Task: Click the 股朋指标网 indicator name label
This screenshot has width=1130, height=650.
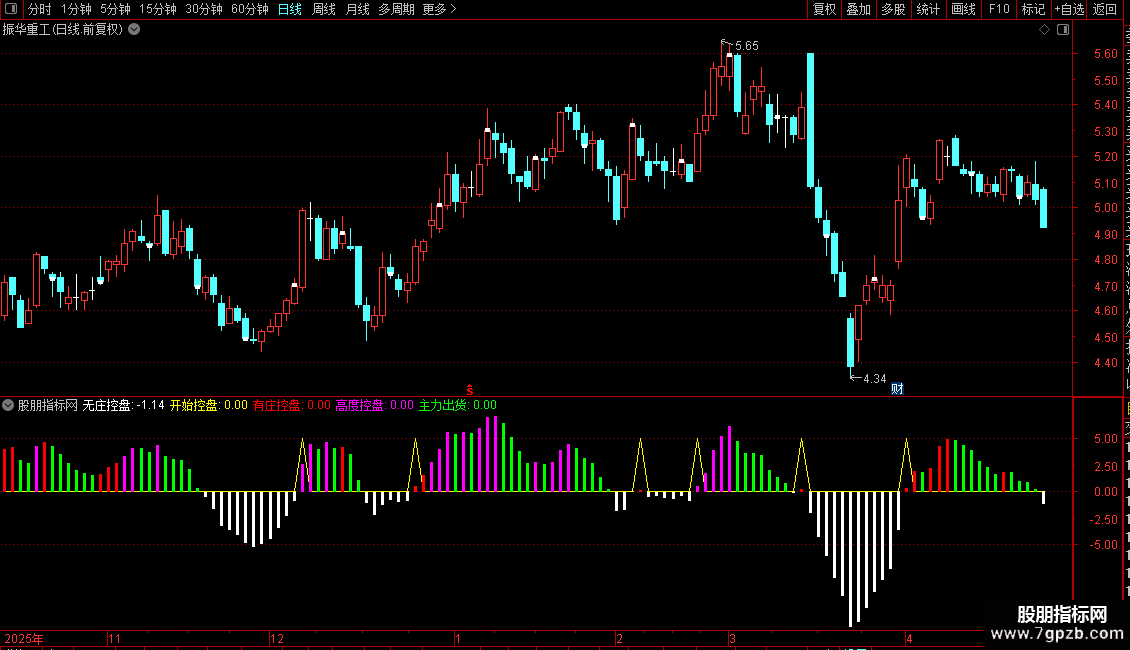Action: [x=48, y=405]
